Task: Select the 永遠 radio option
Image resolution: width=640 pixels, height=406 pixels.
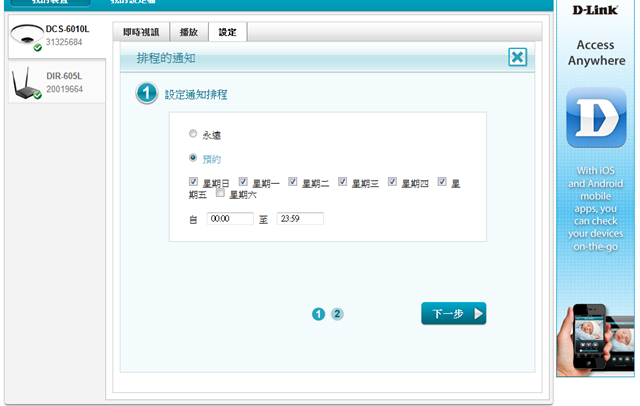Action: pos(193,133)
